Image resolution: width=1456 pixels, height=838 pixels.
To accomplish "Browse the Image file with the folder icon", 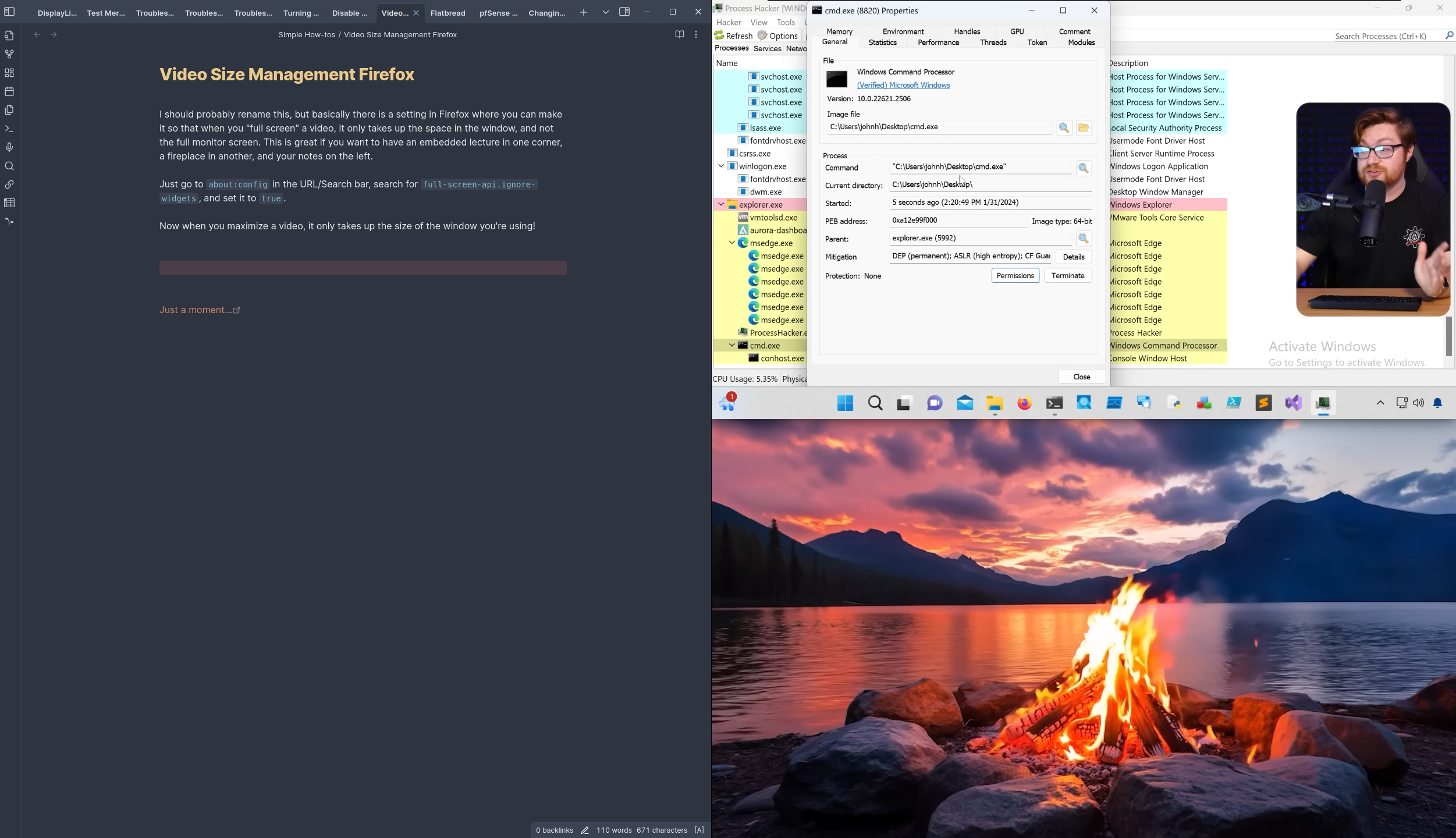I will point(1083,127).
